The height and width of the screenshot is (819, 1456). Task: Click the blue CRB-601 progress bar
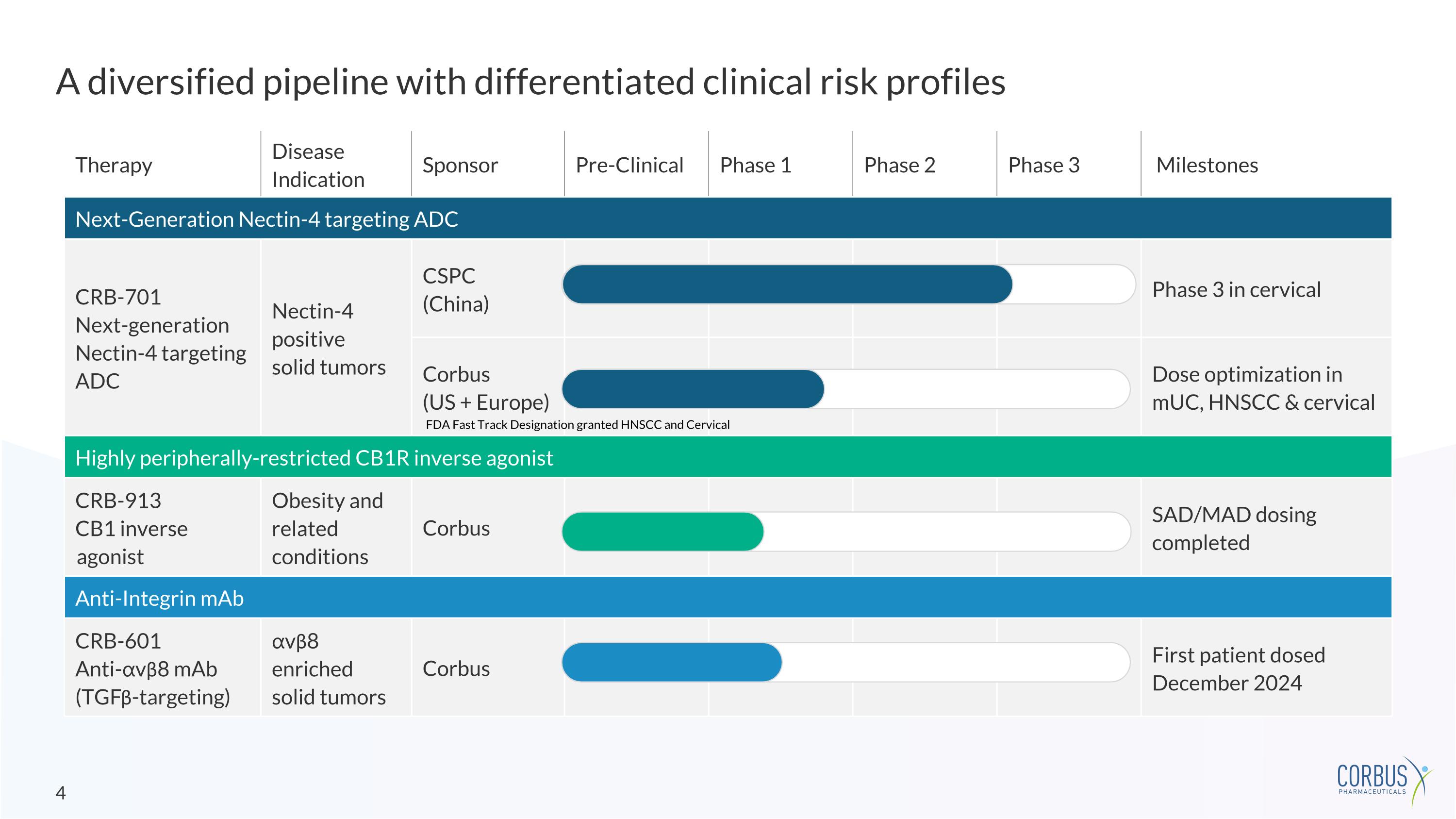point(672,662)
